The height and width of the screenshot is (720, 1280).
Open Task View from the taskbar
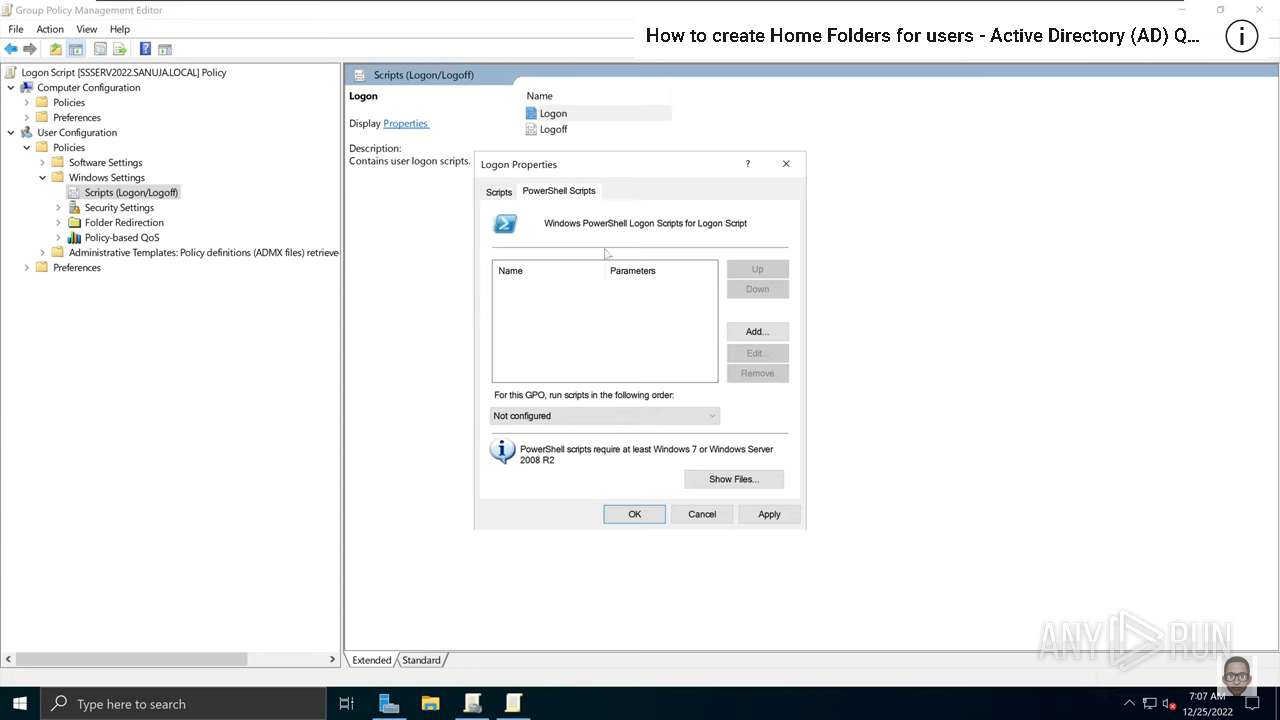coord(346,703)
